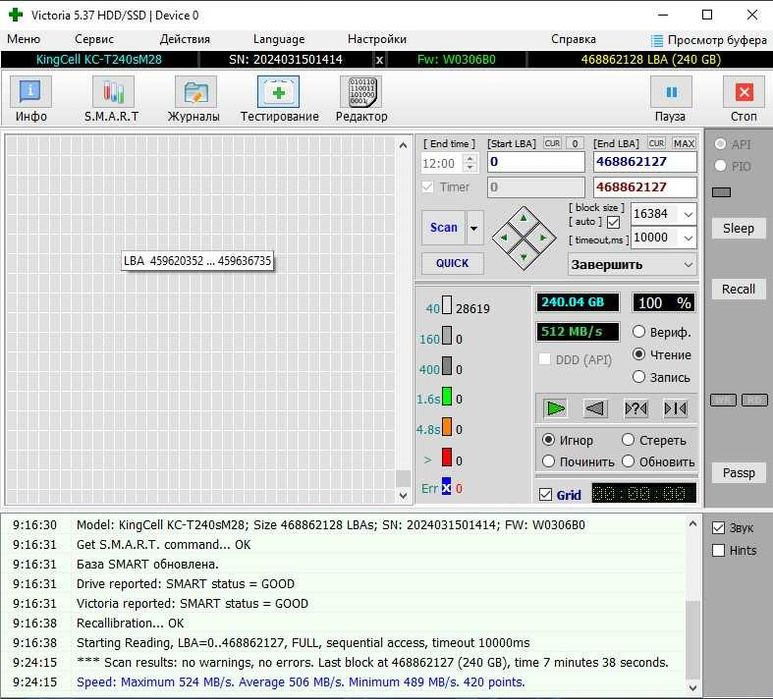The width and height of the screenshot is (773, 699).
Task: Click the reverse playback arrow button
Action: [x=595, y=408]
